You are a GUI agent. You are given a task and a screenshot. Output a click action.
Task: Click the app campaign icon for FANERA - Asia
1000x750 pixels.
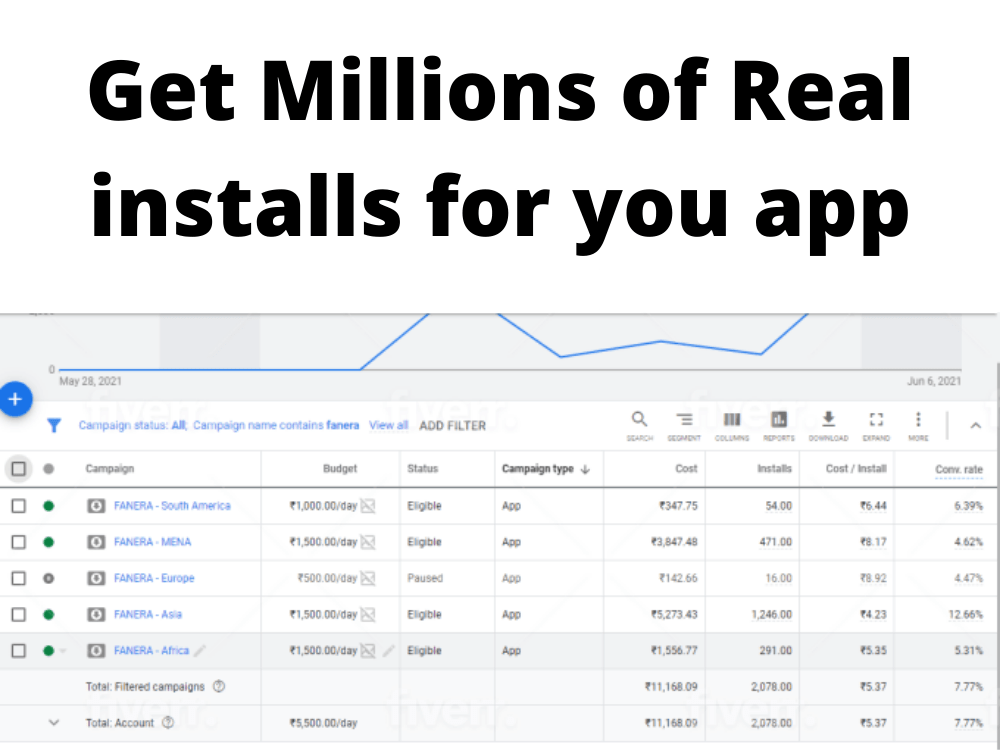[x=96, y=615]
